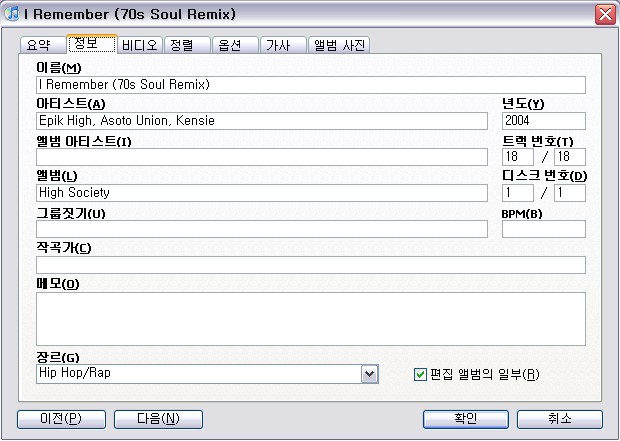Toggle the 편집 앨범의 일부 checkbox
Viewport: 620px width, 441px height.
pyautogui.click(x=420, y=374)
